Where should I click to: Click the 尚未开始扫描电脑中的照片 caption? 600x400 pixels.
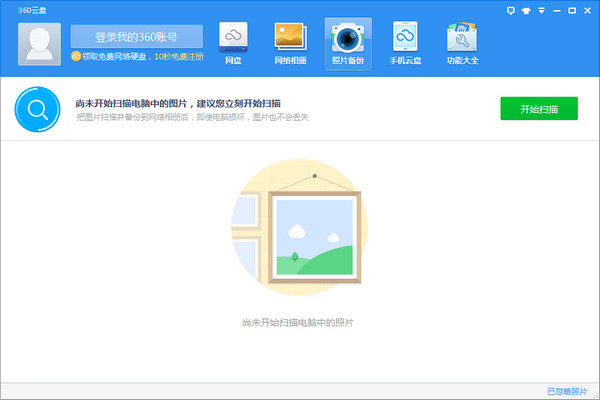[298, 323]
